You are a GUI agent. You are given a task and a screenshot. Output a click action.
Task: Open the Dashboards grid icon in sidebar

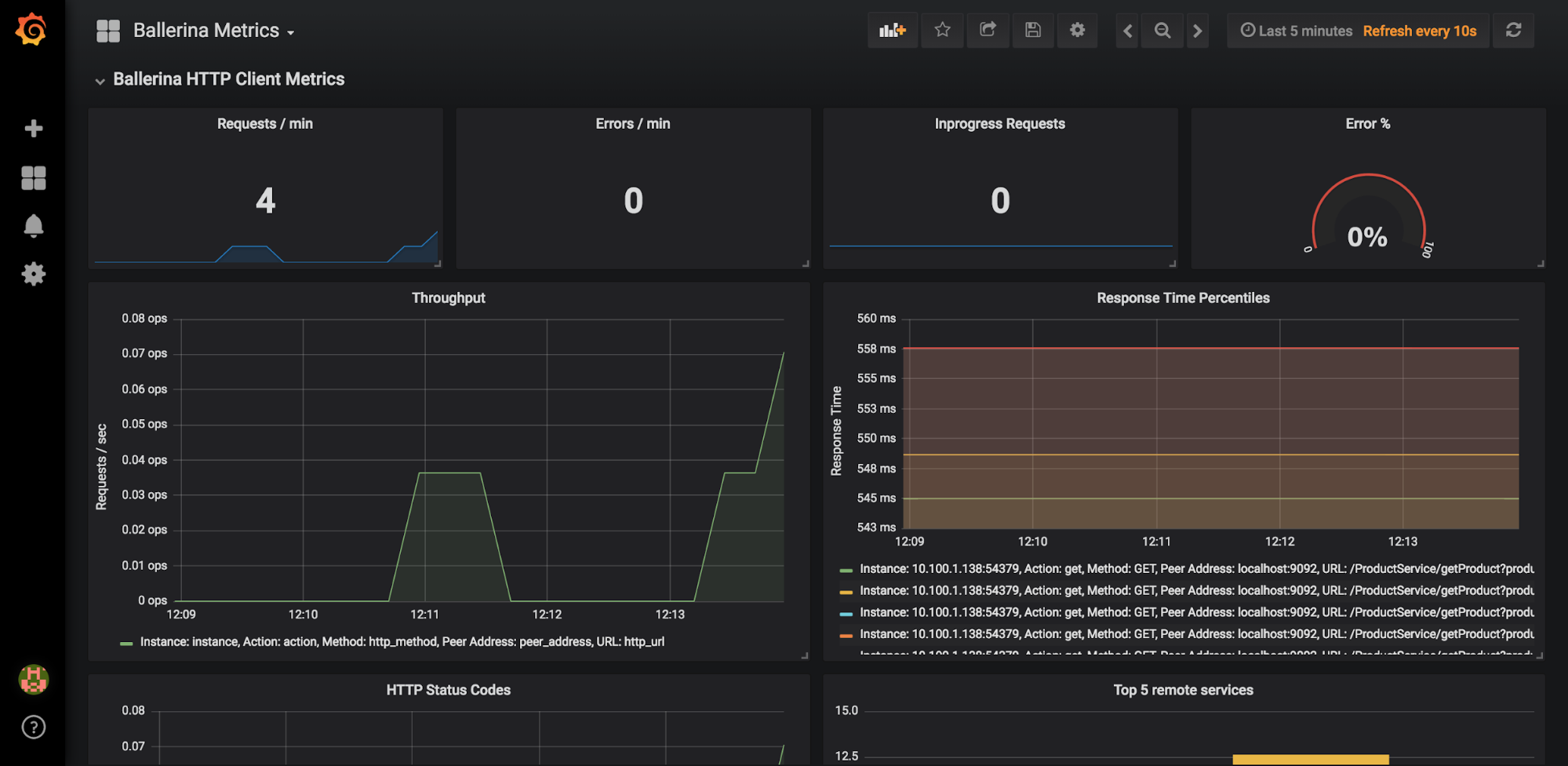pyautogui.click(x=33, y=178)
